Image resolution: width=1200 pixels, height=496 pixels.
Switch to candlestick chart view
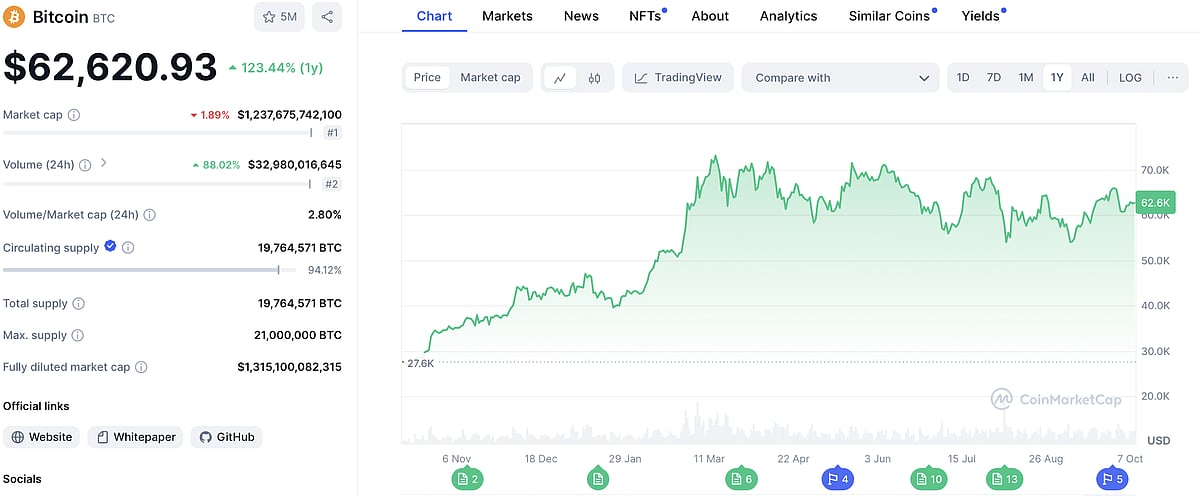click(594, 78)
